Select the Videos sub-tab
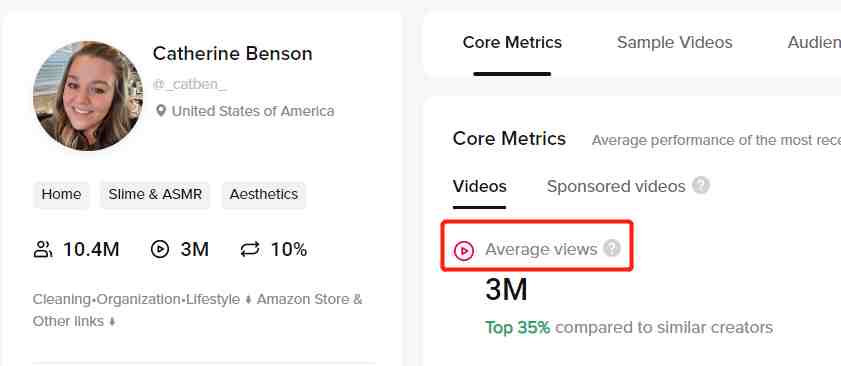The height and width of the screenshot is (366, 841). click(x=479, y=186)
